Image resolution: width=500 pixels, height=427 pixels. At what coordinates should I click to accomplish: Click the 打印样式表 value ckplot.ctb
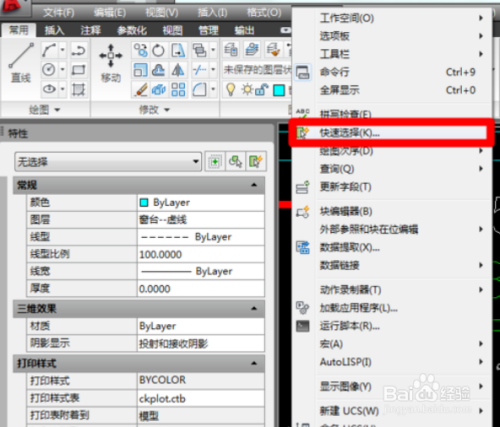[201, 398]
